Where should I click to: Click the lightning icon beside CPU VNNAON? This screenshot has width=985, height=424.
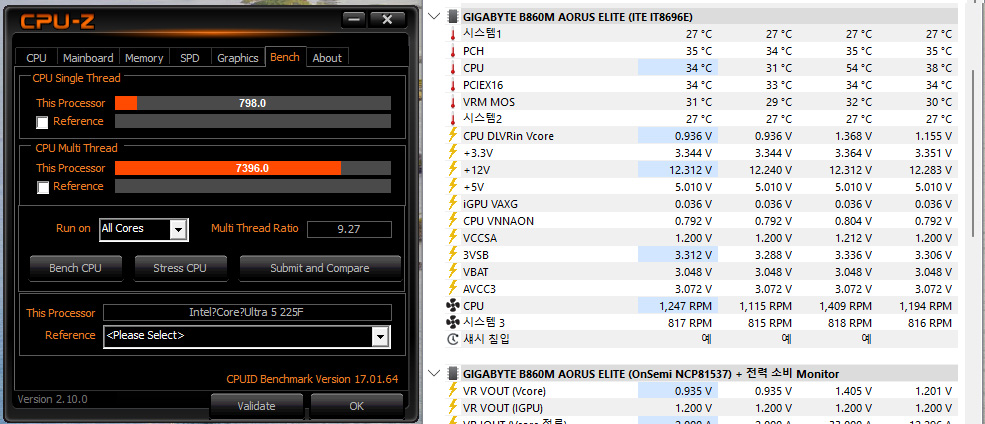pyautogui.click(x=452, y=220)
